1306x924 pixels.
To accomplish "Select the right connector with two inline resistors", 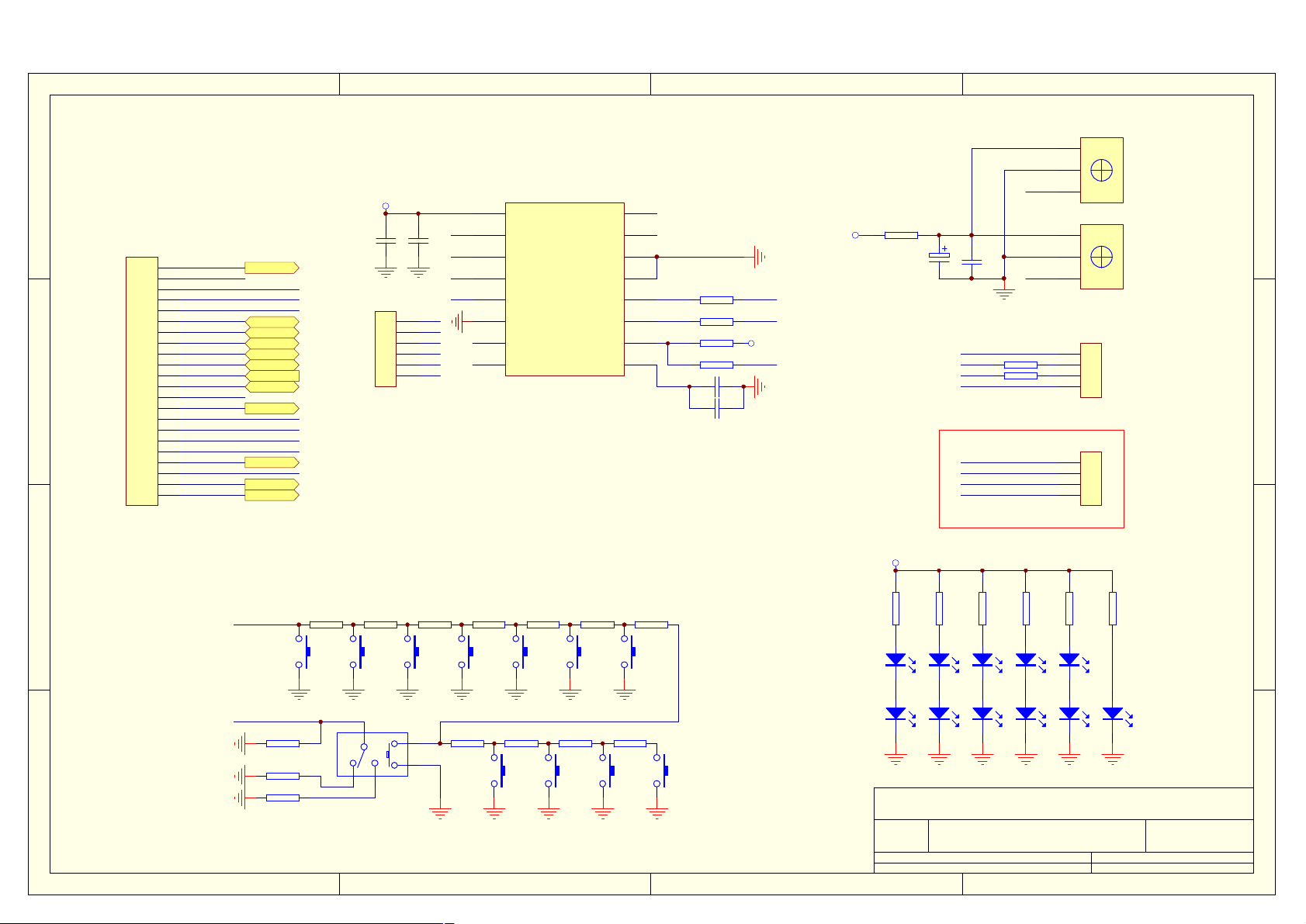I will pyautogui.click(x=1091, y=370).
